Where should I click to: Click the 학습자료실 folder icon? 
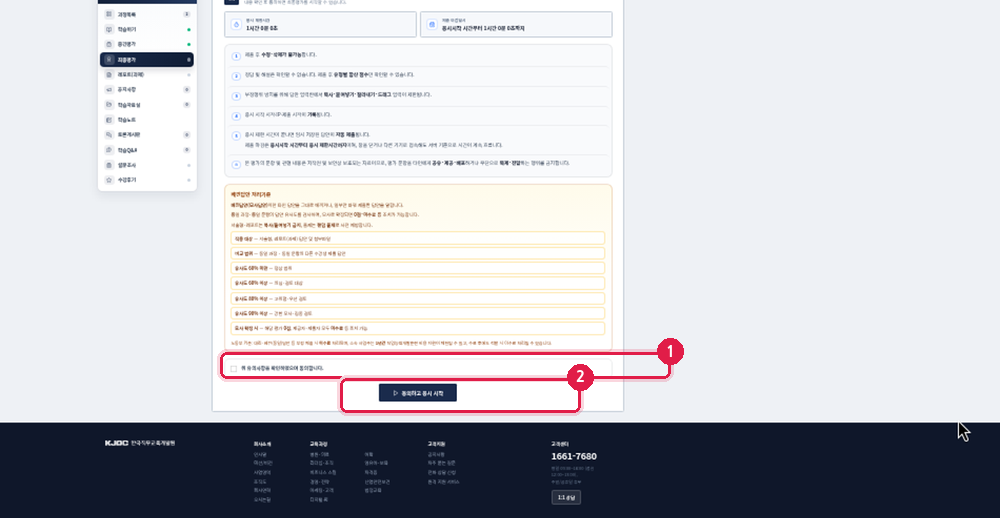[x=109, y=105]
